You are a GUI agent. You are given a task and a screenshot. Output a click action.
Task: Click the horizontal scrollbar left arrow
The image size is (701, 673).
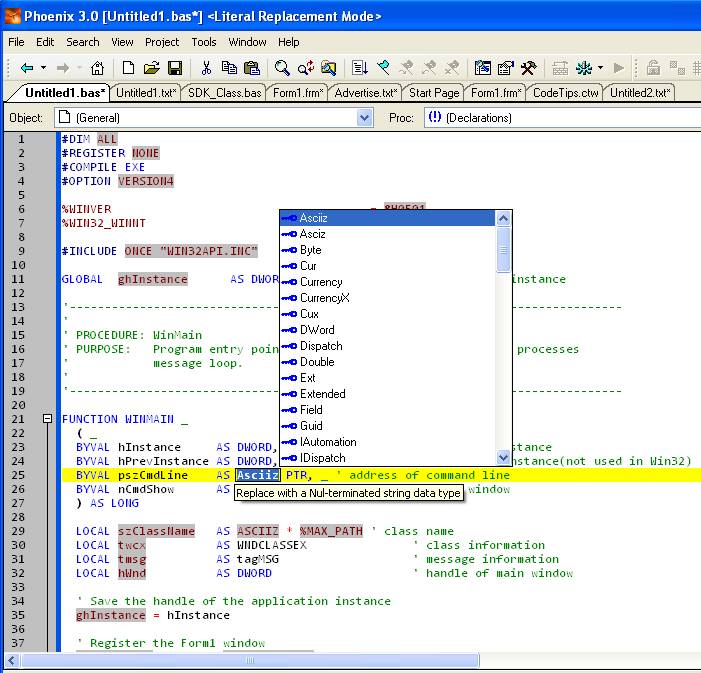pos(12,660)
